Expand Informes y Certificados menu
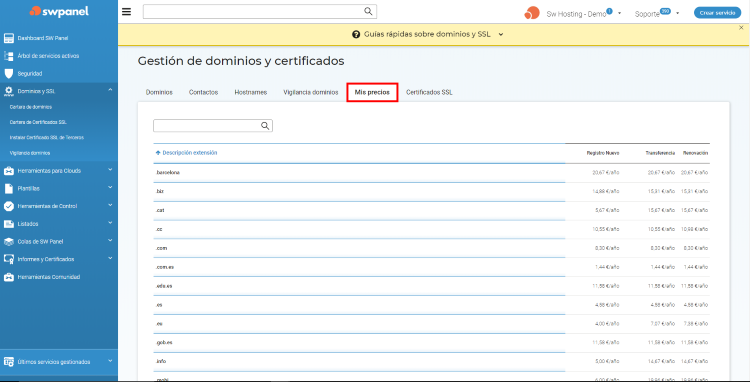 [110, 258]
